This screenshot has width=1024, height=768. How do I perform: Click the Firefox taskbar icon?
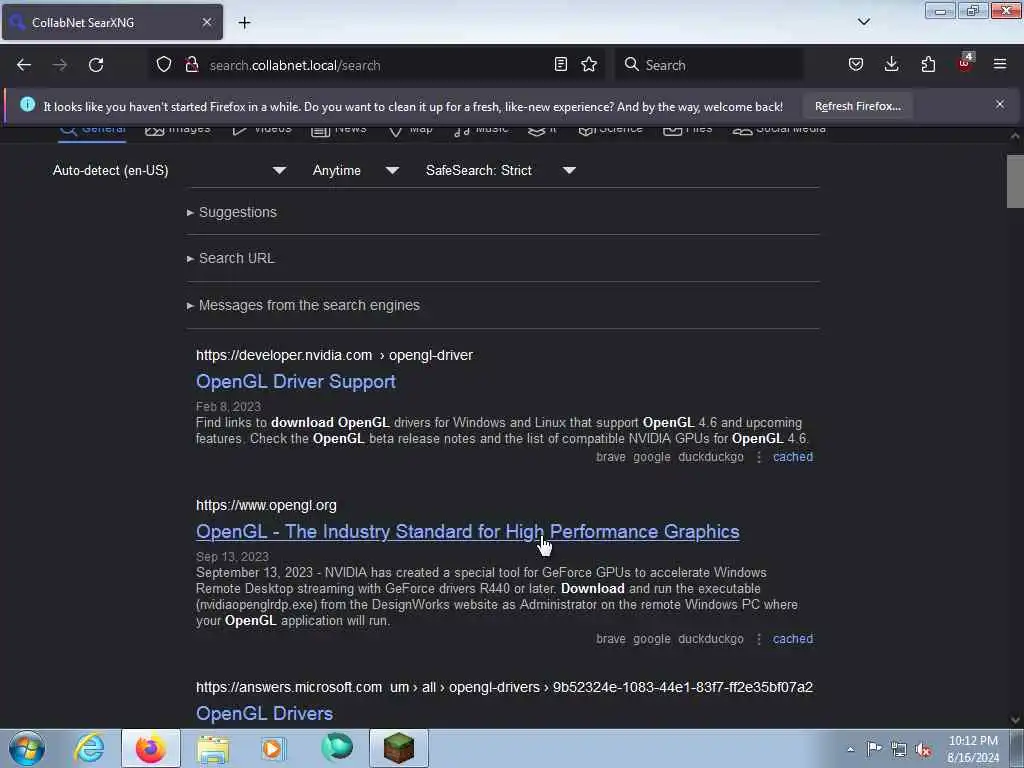pyautogui.click(x=151, y=748)
